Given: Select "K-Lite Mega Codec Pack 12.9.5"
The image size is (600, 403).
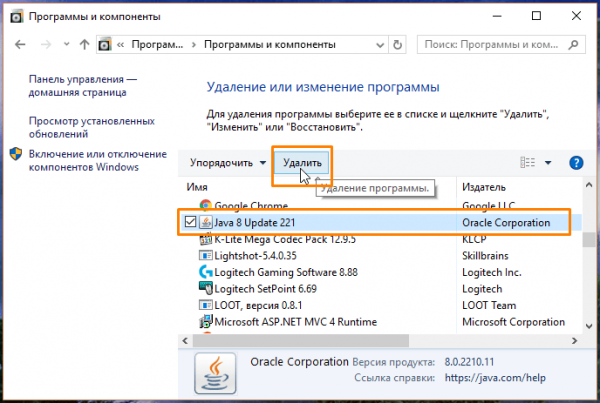Looking at the screenshot, I should tap(285, 239).
